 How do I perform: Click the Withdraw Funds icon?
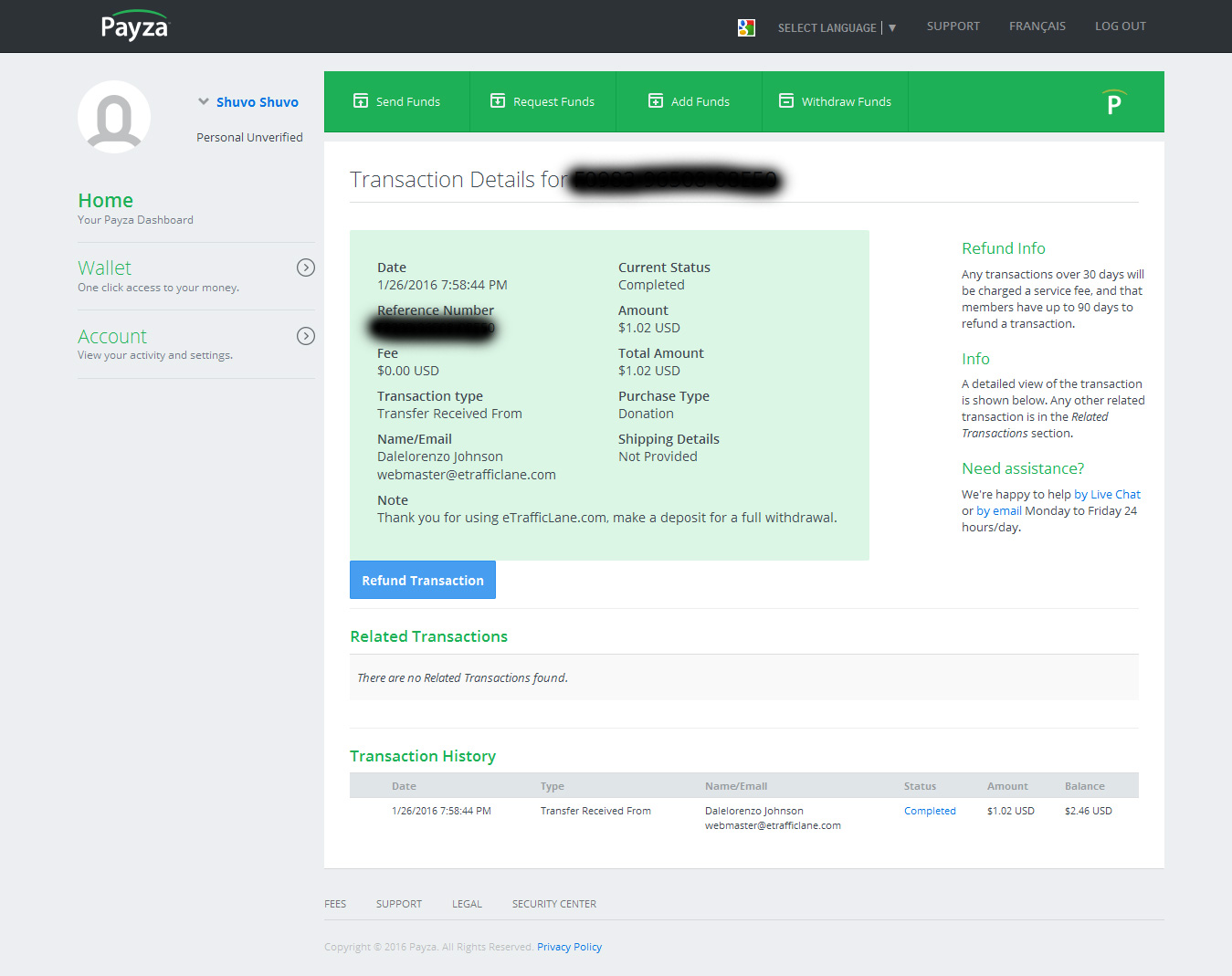(786, 100)
